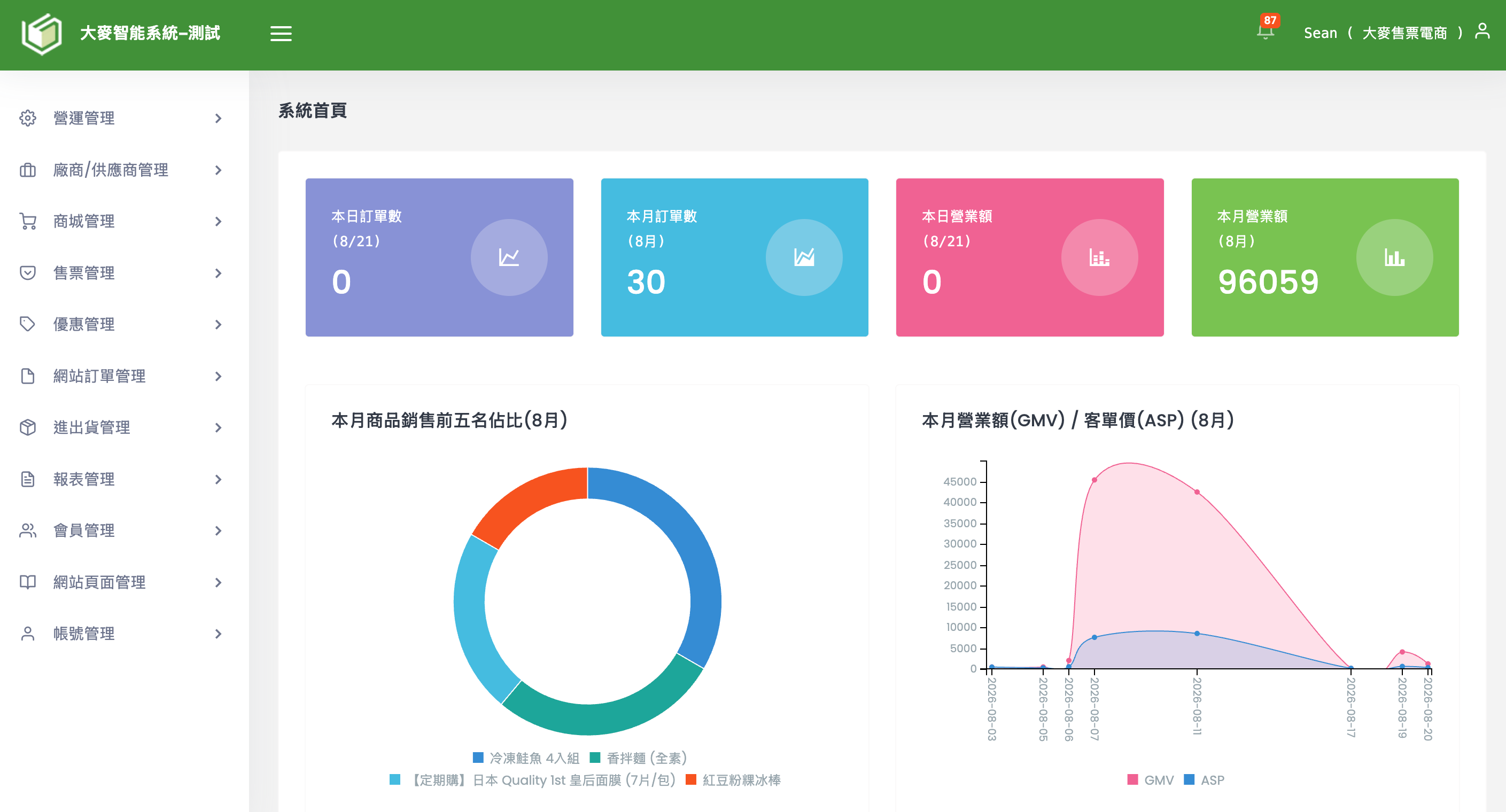Expand the 優惠管理 chevron
Image resolution: width=1506 pixels, height=812 pixels.
pos(218,324)
